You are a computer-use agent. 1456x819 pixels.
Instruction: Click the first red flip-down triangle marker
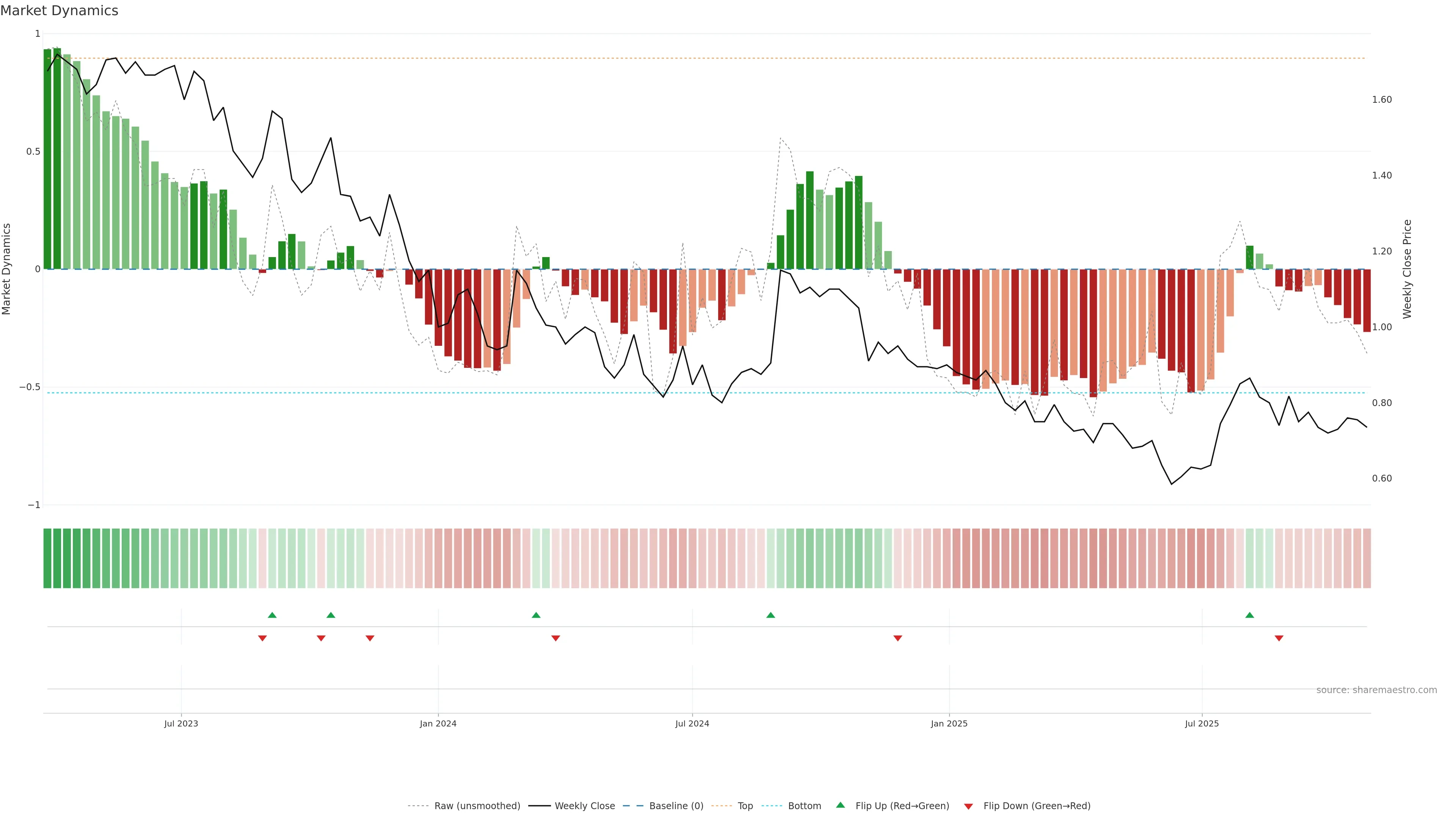[x=262, y=638]
